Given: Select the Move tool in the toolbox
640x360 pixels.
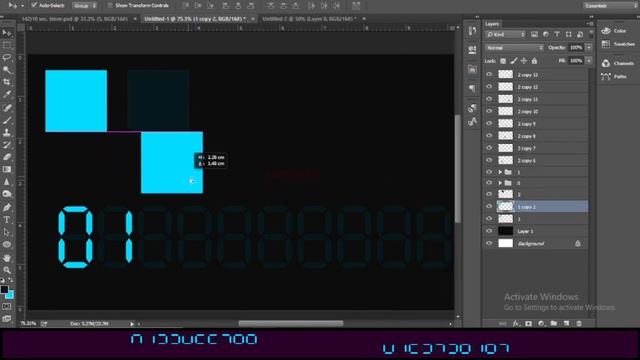Looking at the screenshot, I should tap(7, 33).
